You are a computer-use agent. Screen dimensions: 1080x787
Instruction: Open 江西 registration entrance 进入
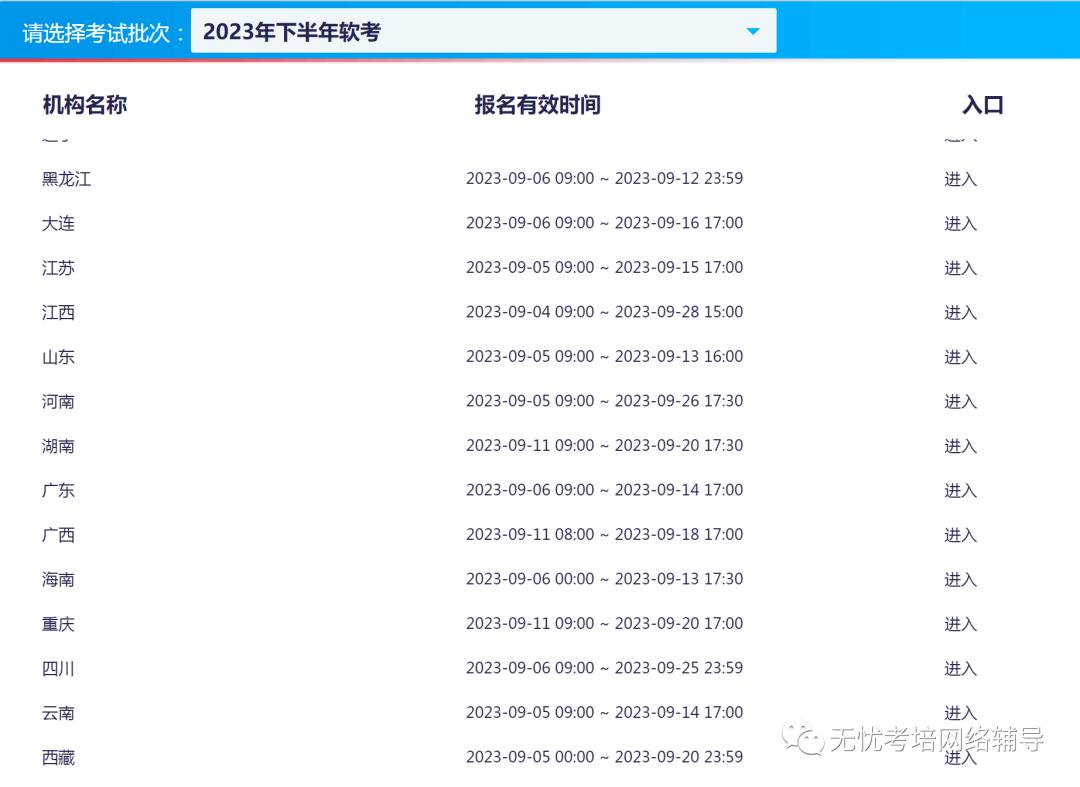959,312
